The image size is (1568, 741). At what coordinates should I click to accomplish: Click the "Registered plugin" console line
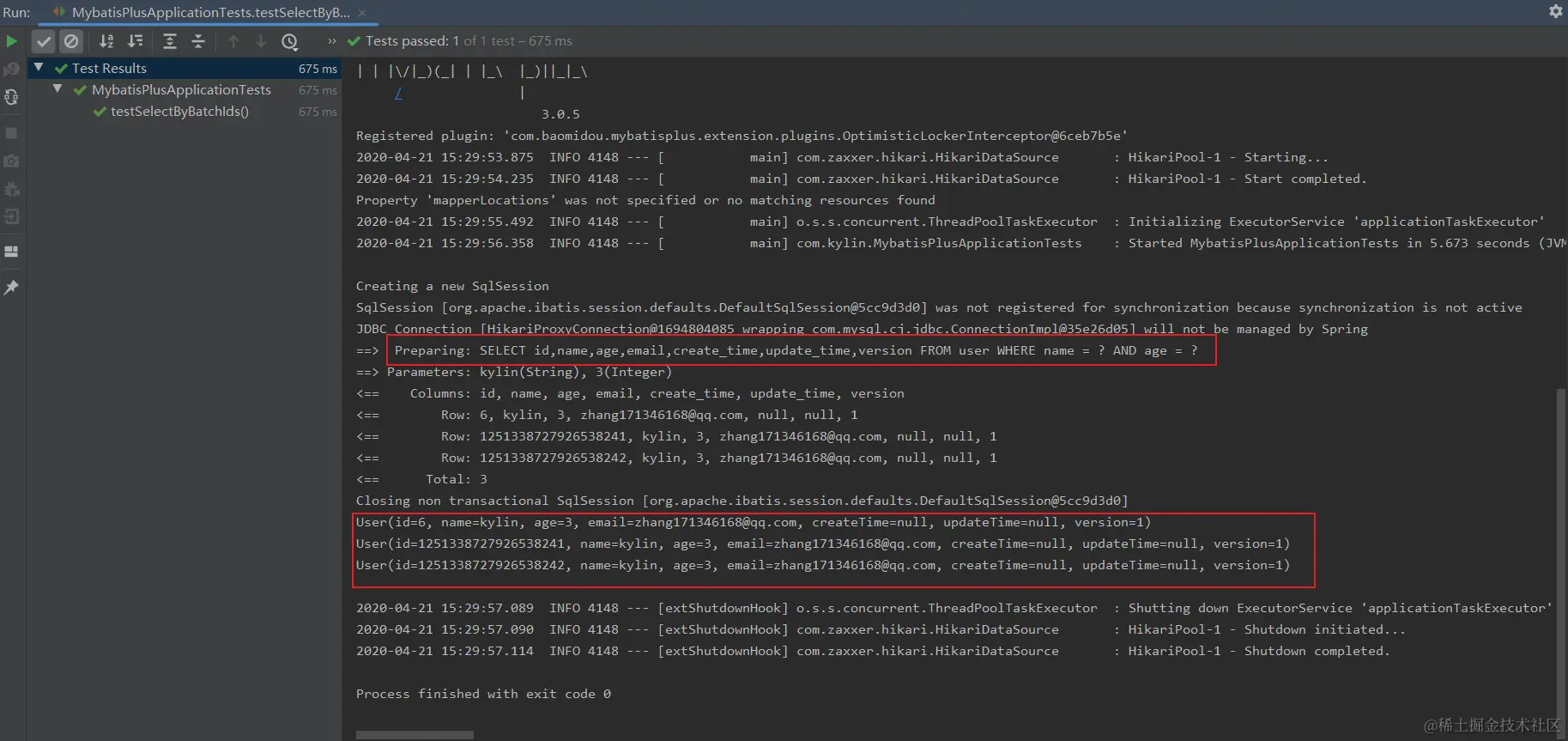(742, 136)
